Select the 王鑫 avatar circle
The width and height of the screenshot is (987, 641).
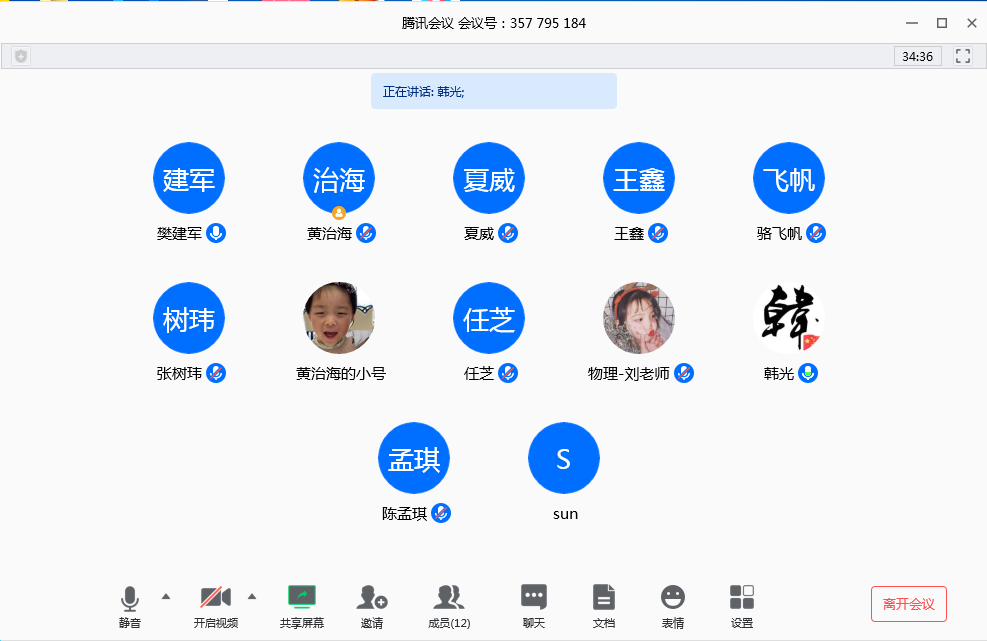[x=639, y=178]
